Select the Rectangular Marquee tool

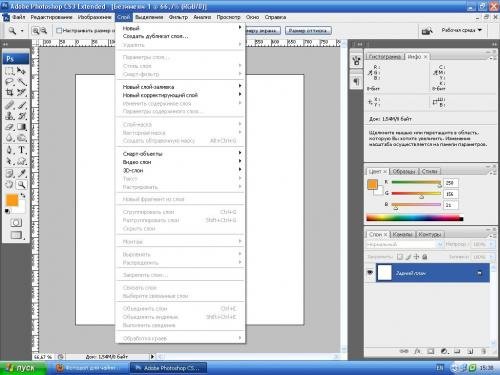coord(9,71)
